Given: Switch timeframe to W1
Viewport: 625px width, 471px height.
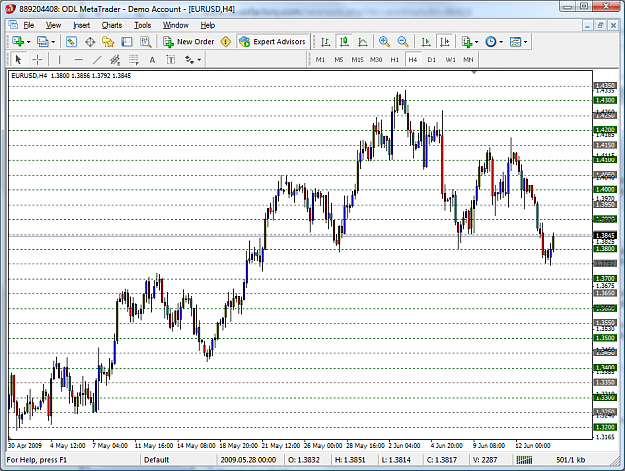Looking at the screenshot, I should [450, 60].
